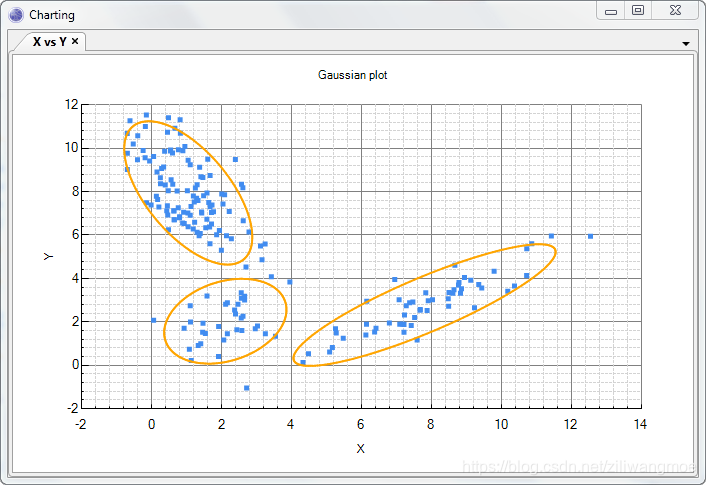Click the x-axis tick label "-2"
Viewport: 706px width, 485px height.
point(81,424)
